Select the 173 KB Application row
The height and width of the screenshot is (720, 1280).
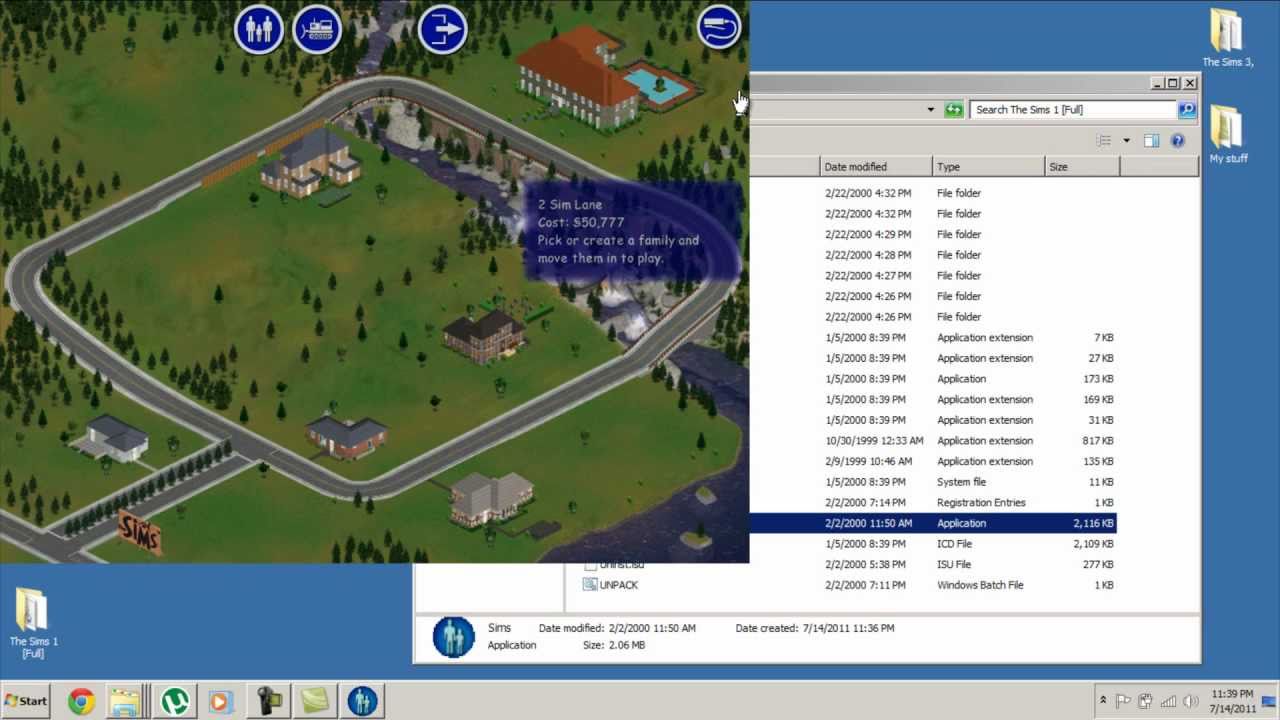933,379
